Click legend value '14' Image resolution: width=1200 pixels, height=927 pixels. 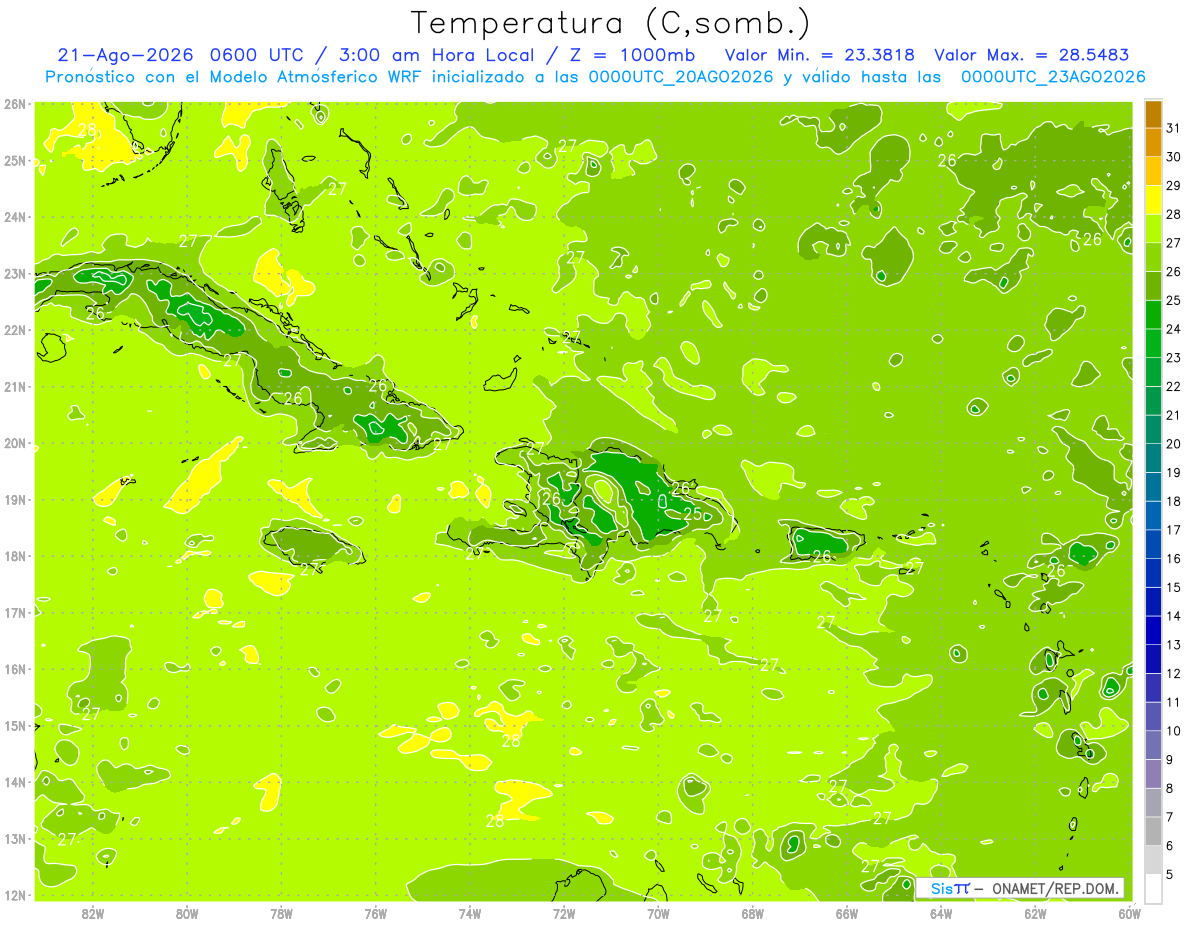[1173, 616]
